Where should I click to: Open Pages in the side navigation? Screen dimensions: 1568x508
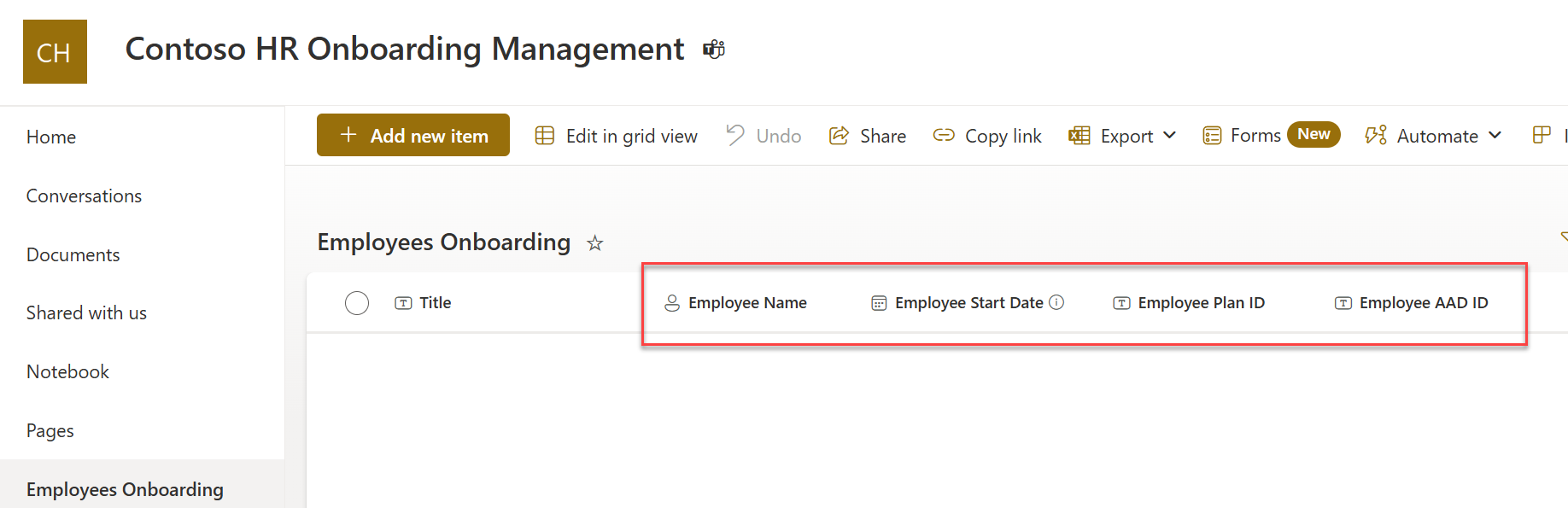50,430
